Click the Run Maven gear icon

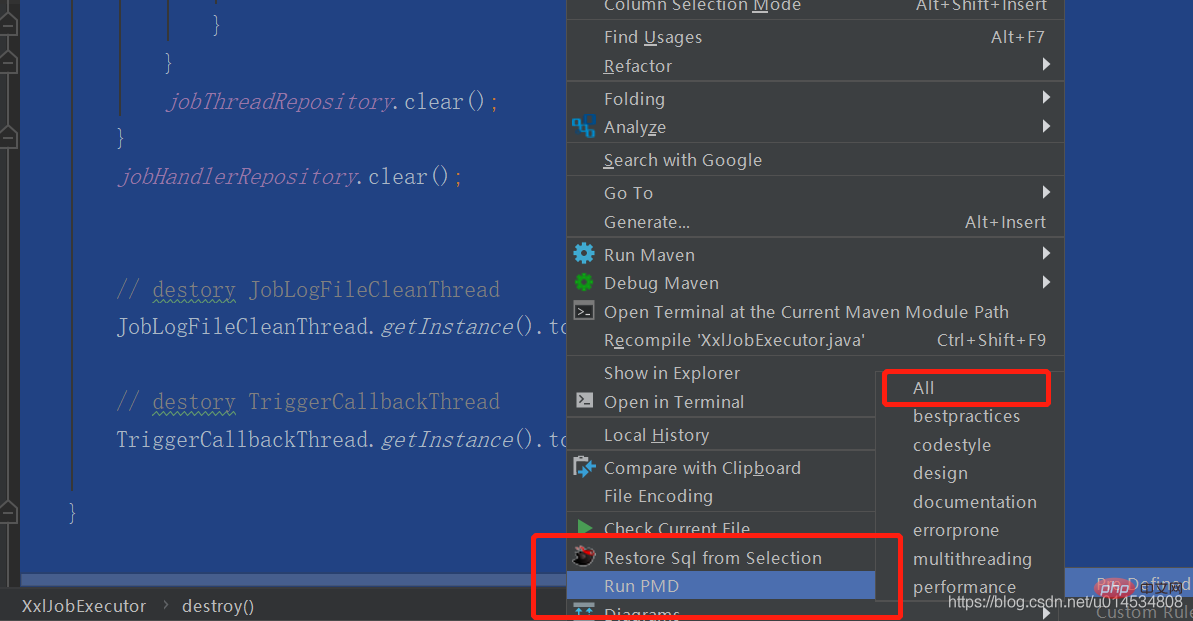(584, 253)
